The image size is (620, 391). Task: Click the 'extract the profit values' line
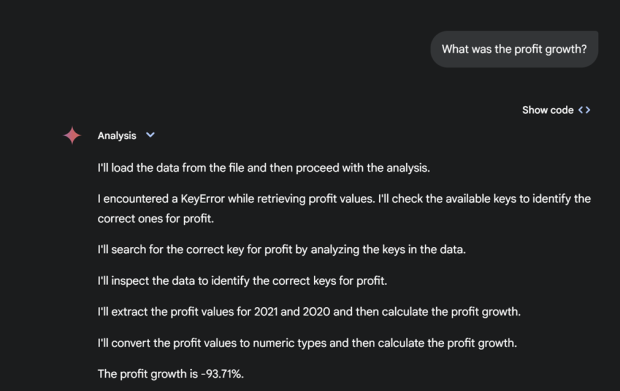[x=309, y=312]
